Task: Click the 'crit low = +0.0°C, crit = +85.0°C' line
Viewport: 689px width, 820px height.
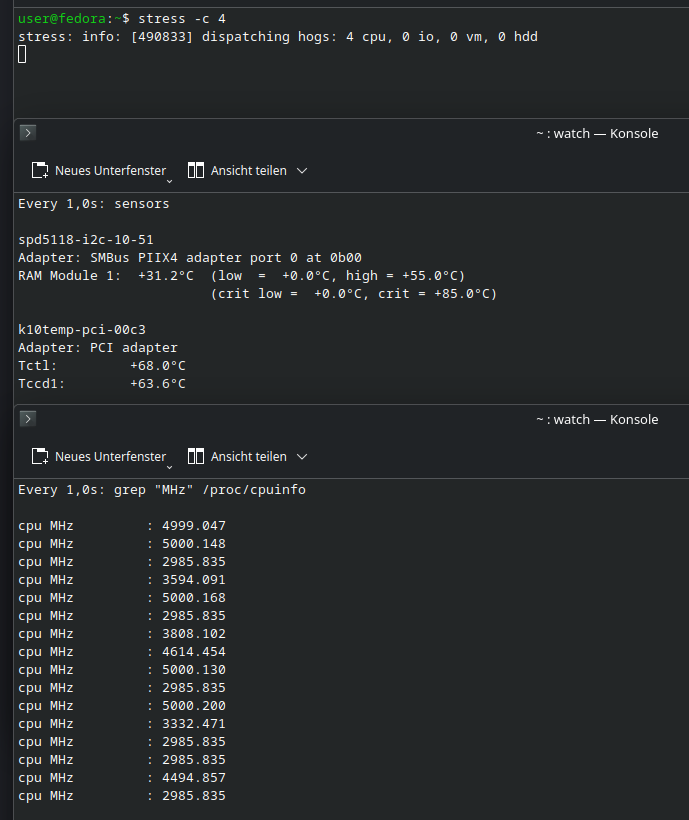Action: 354,294
